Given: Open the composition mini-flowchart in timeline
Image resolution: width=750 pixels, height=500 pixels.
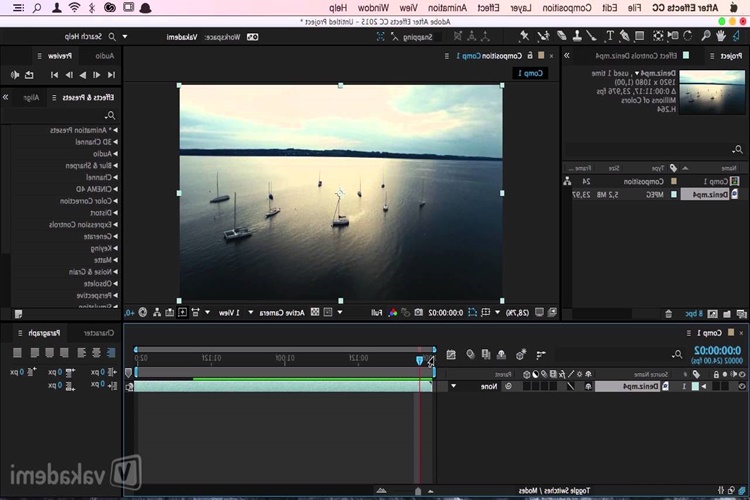Looking at the screenshot, I should click(x=541, y=355).
